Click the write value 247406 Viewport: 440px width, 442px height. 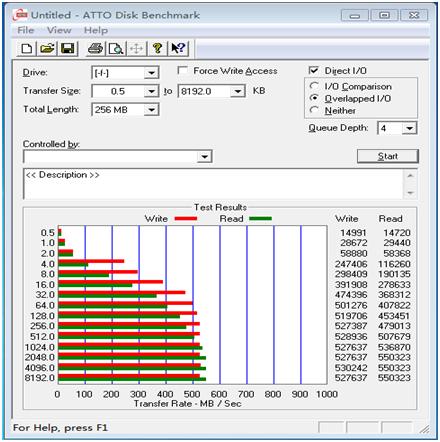(351, 264)
